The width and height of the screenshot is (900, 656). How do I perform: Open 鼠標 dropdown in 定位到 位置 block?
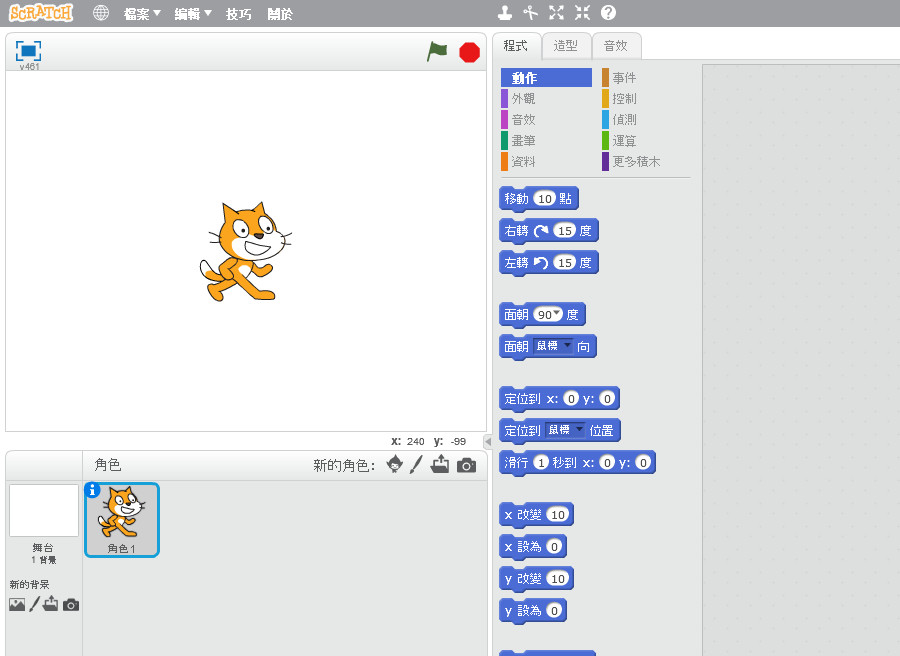[565, 429]
